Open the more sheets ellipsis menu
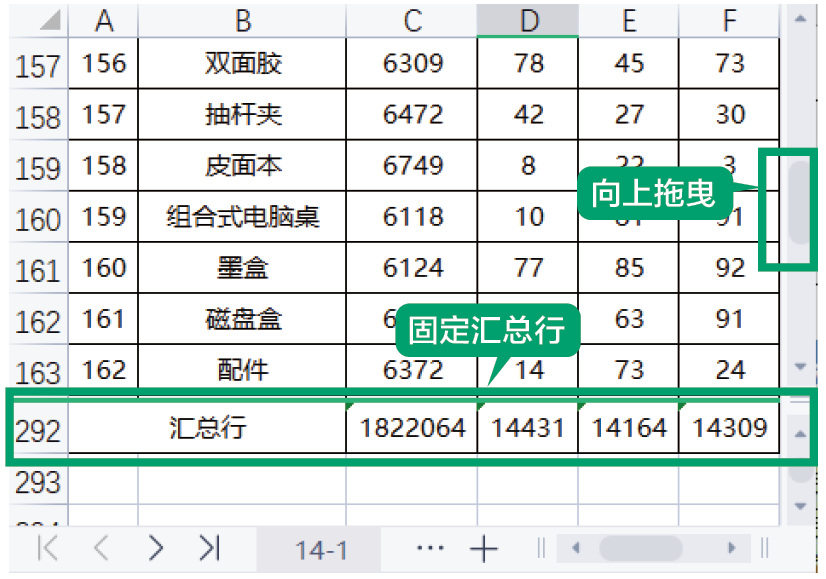Viewport: 826px width, 579px height. 429,548
